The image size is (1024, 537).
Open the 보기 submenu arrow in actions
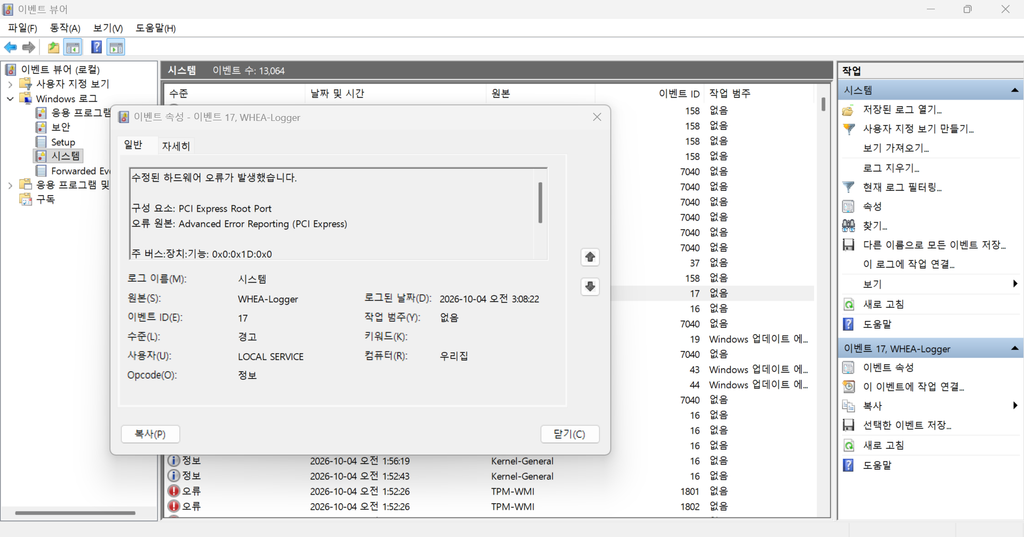point(1015,284)
